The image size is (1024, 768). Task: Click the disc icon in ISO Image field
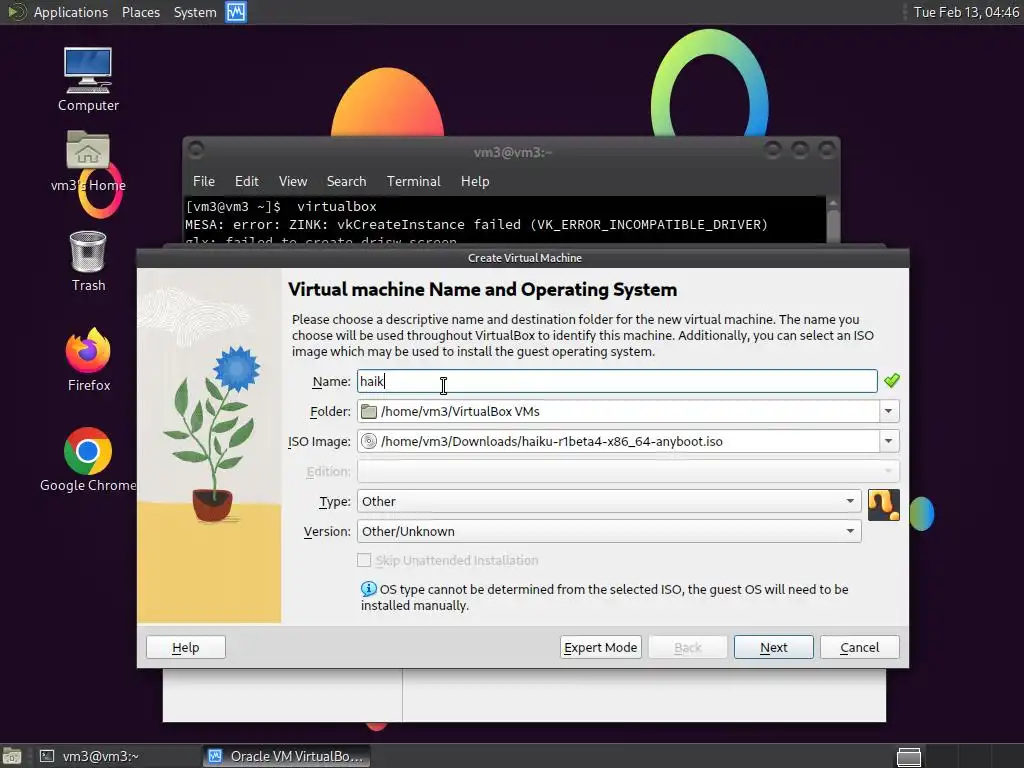pos(369,441)
